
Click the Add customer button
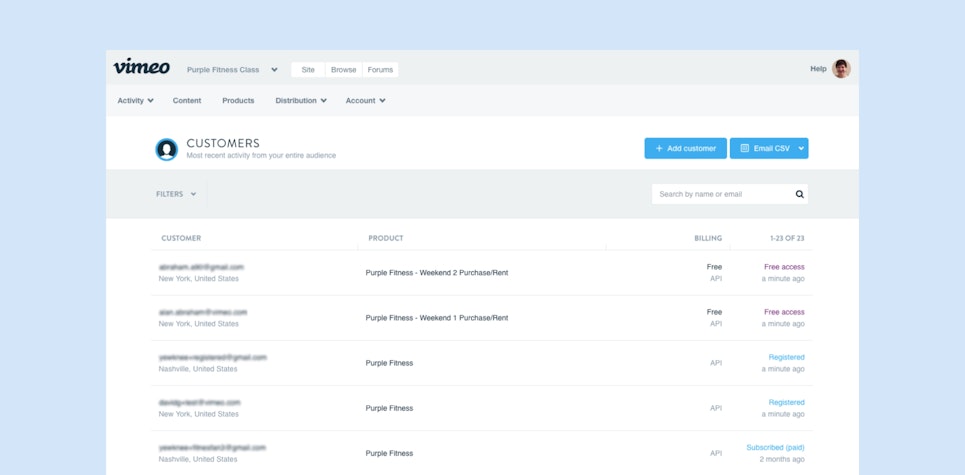(x=686, y=149)
